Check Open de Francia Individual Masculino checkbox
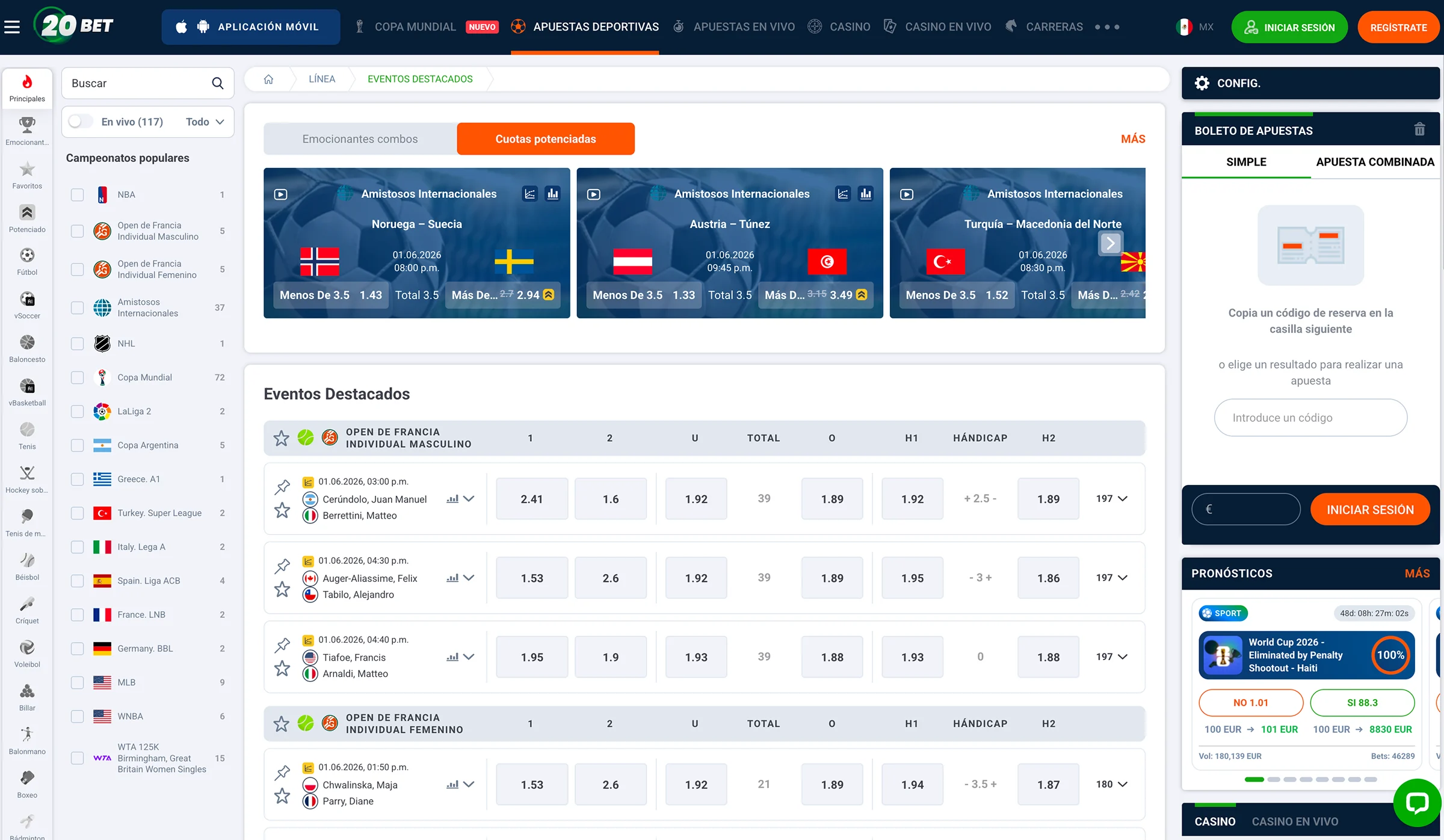Image resolution: width=1444 pixels, height=840 pixels. [77, 231]
